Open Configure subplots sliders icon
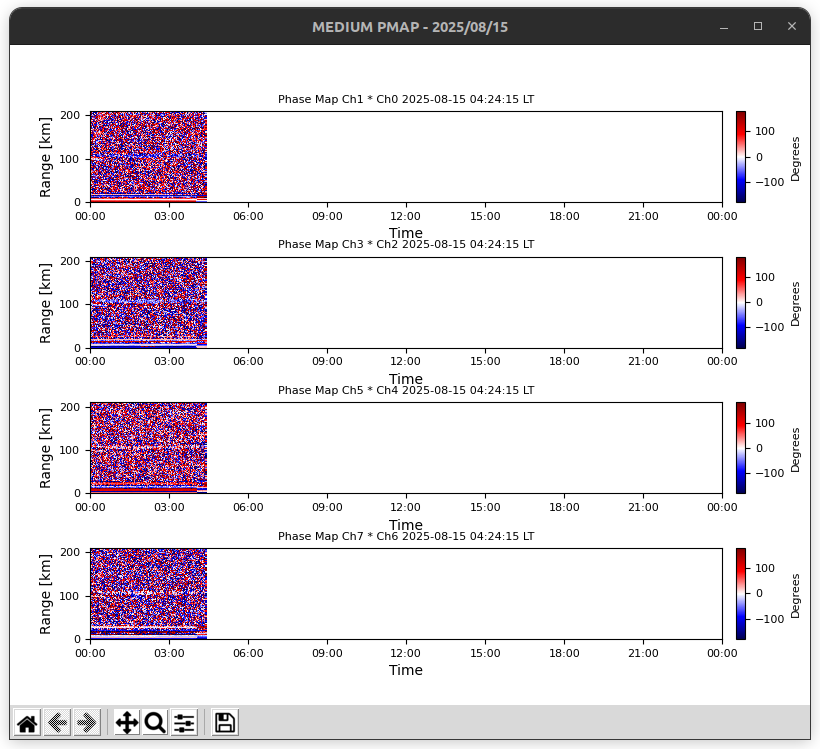Screen dimensions: 820x749 click(x=184, y=723)
